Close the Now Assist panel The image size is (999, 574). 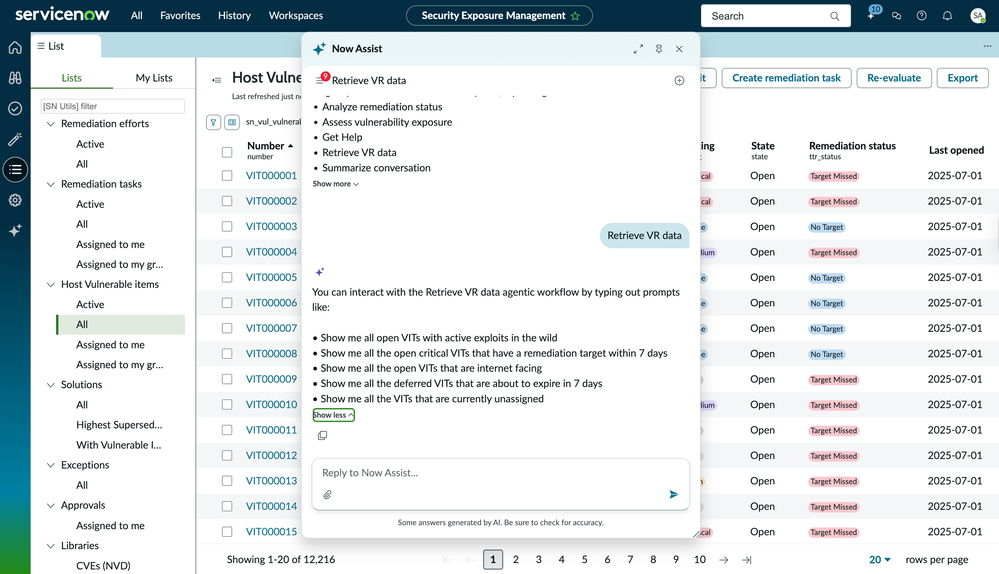pyautogui.click(x=679, y=49)
